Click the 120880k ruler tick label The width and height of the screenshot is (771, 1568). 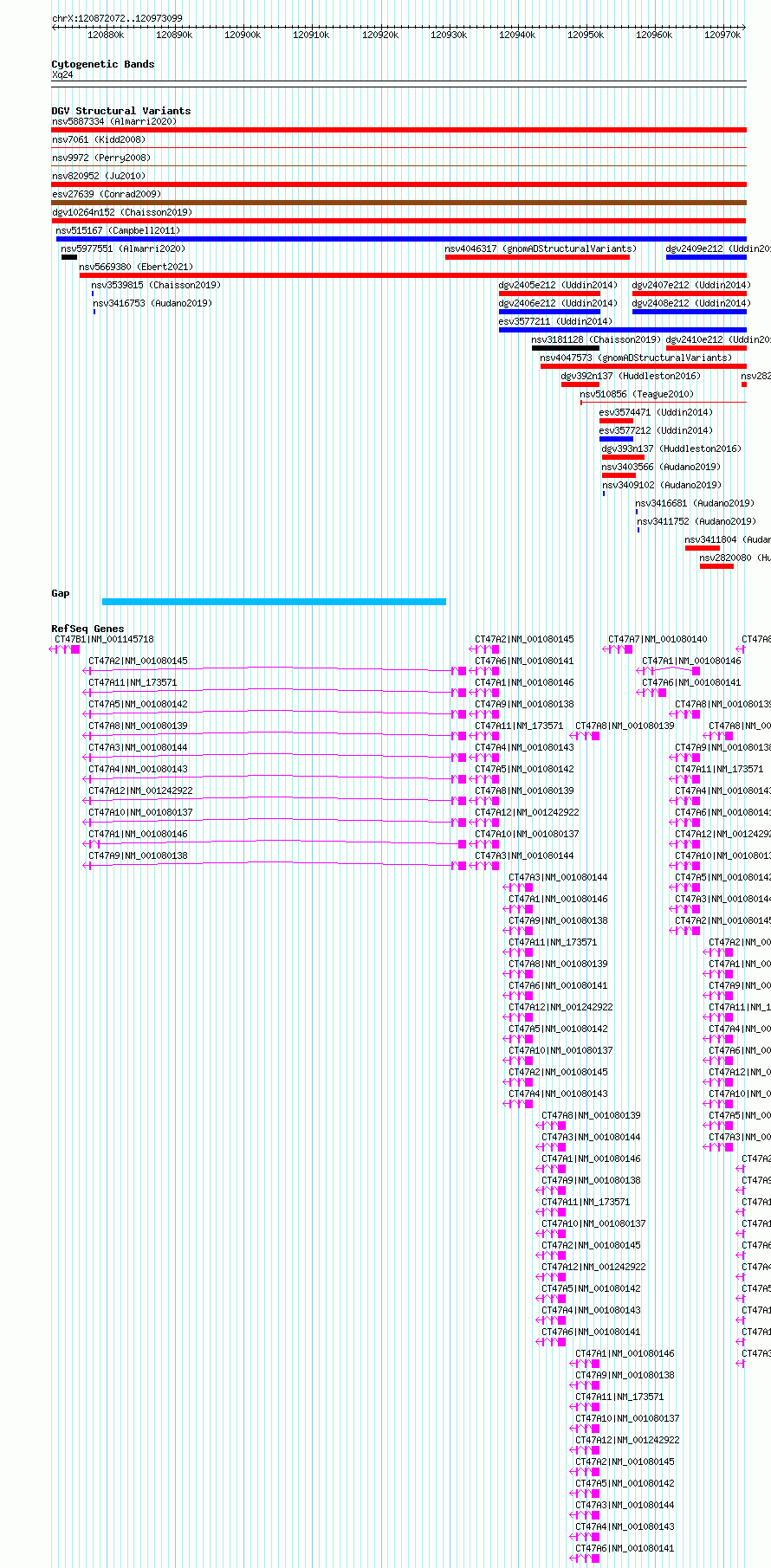pyautogui.click(x=106, y=35)
